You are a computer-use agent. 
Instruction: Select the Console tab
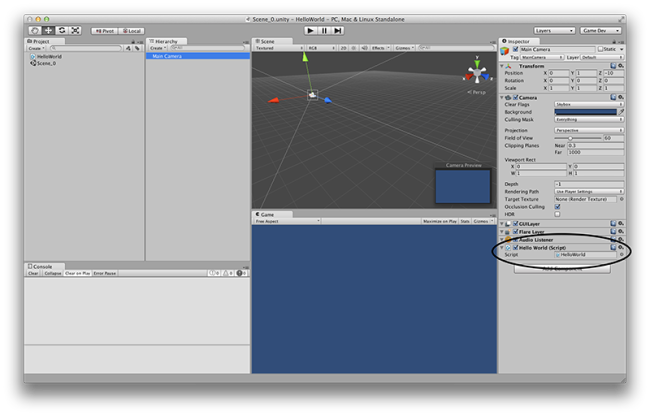coord(40,266)
